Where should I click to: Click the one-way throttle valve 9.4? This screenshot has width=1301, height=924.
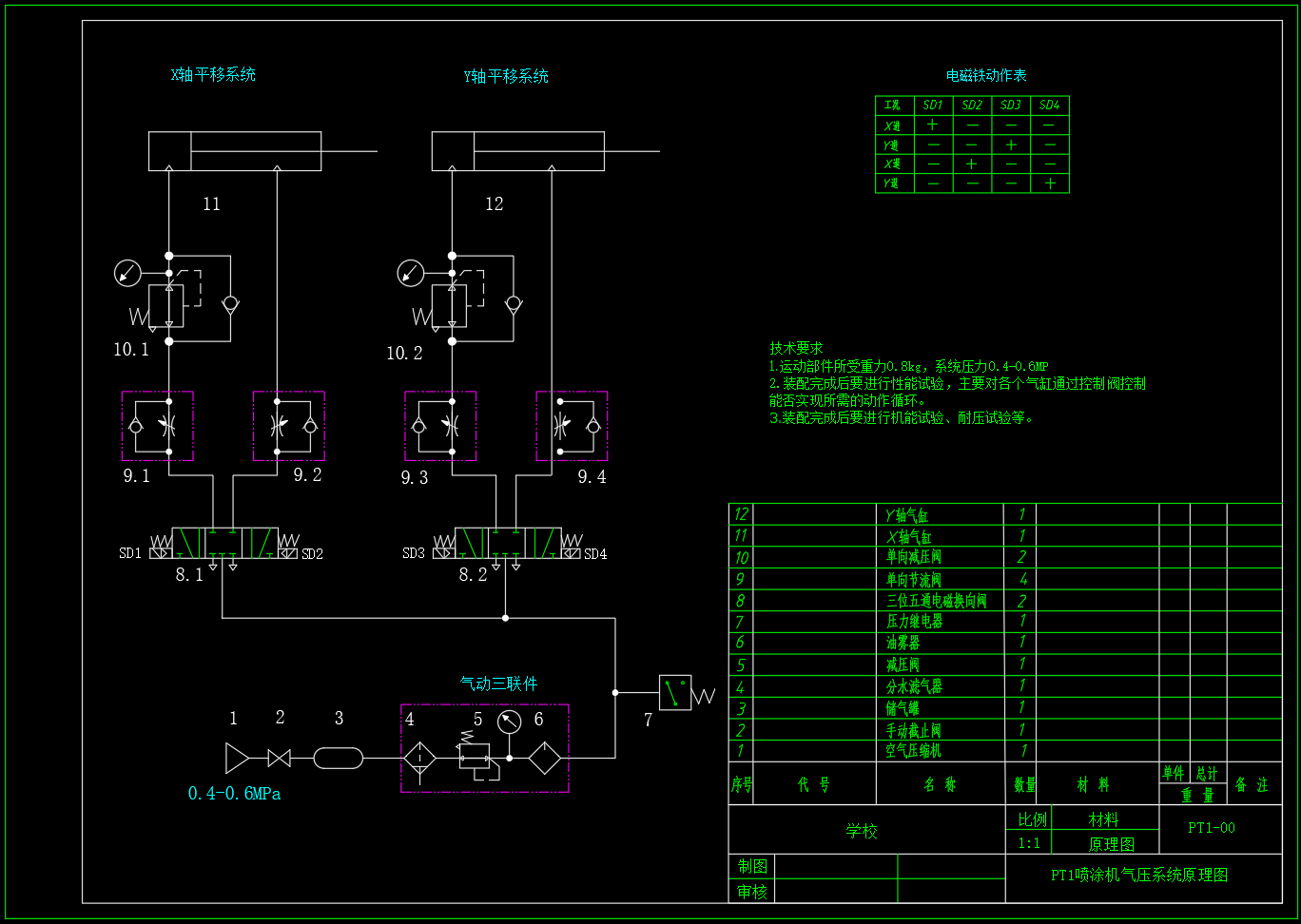pos(573,426)
